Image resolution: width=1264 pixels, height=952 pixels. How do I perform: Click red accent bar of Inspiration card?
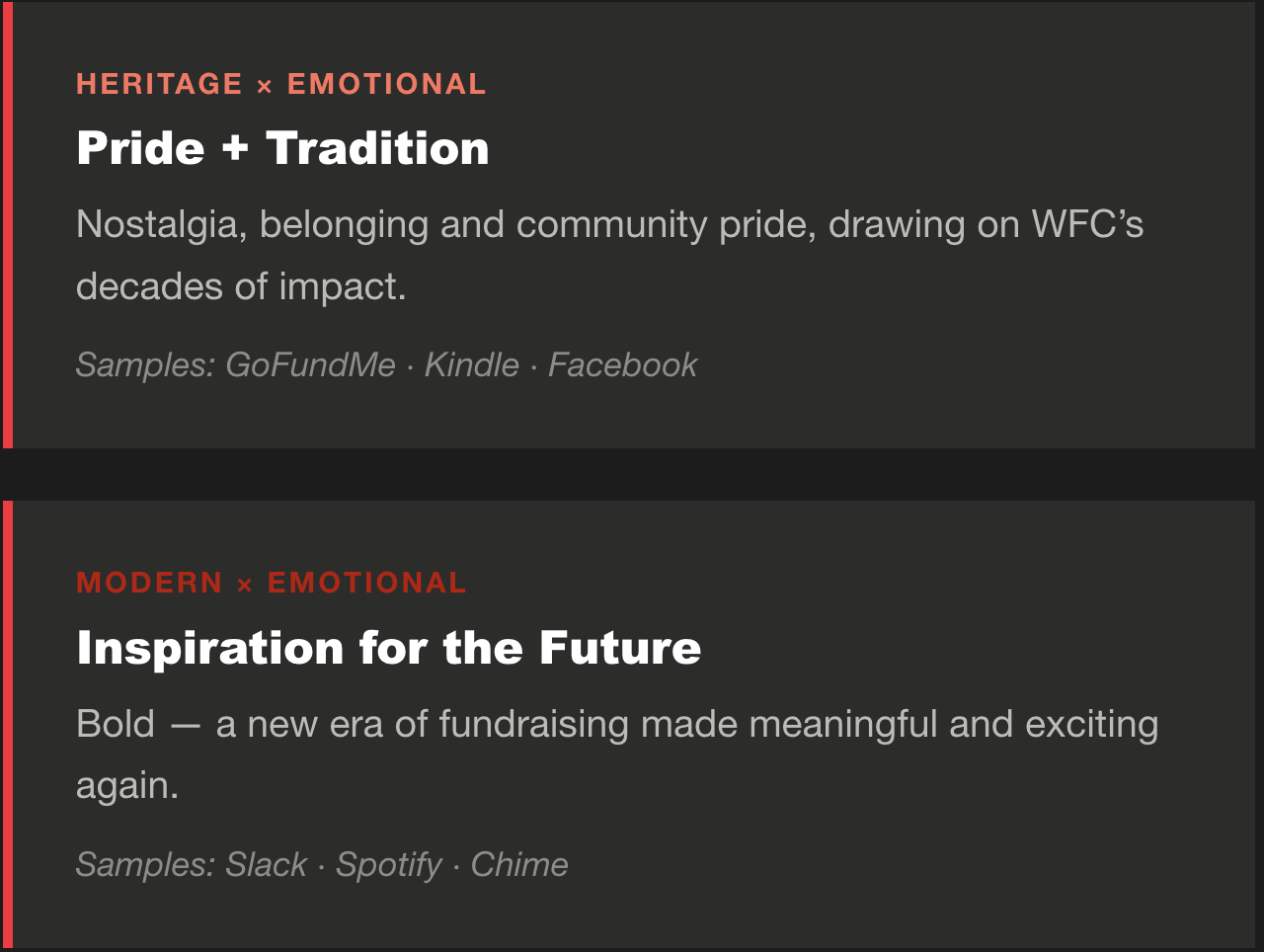8,726
